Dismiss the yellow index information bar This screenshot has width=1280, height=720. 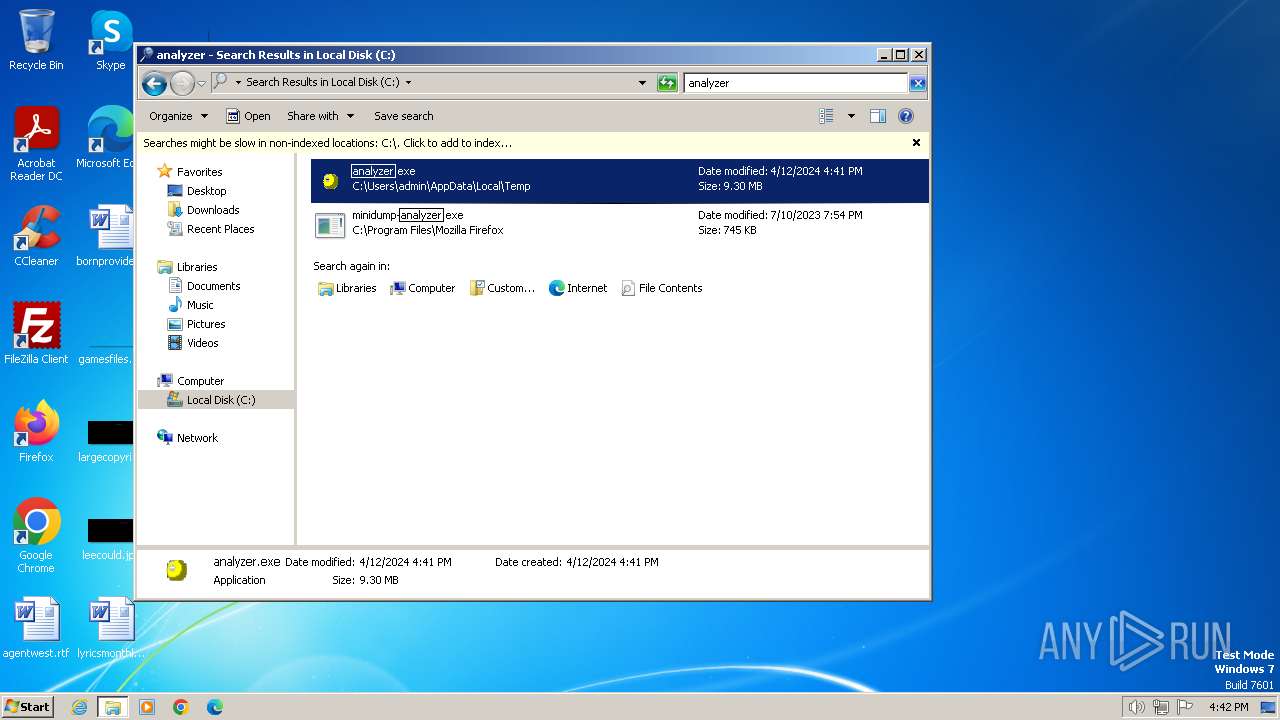point(916,143)
